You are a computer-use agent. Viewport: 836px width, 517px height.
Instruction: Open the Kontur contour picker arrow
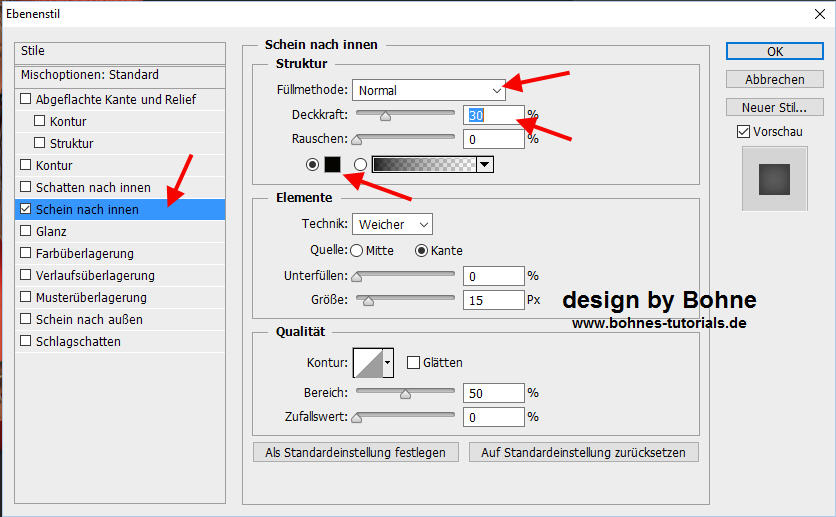click(x=388, y=362)
